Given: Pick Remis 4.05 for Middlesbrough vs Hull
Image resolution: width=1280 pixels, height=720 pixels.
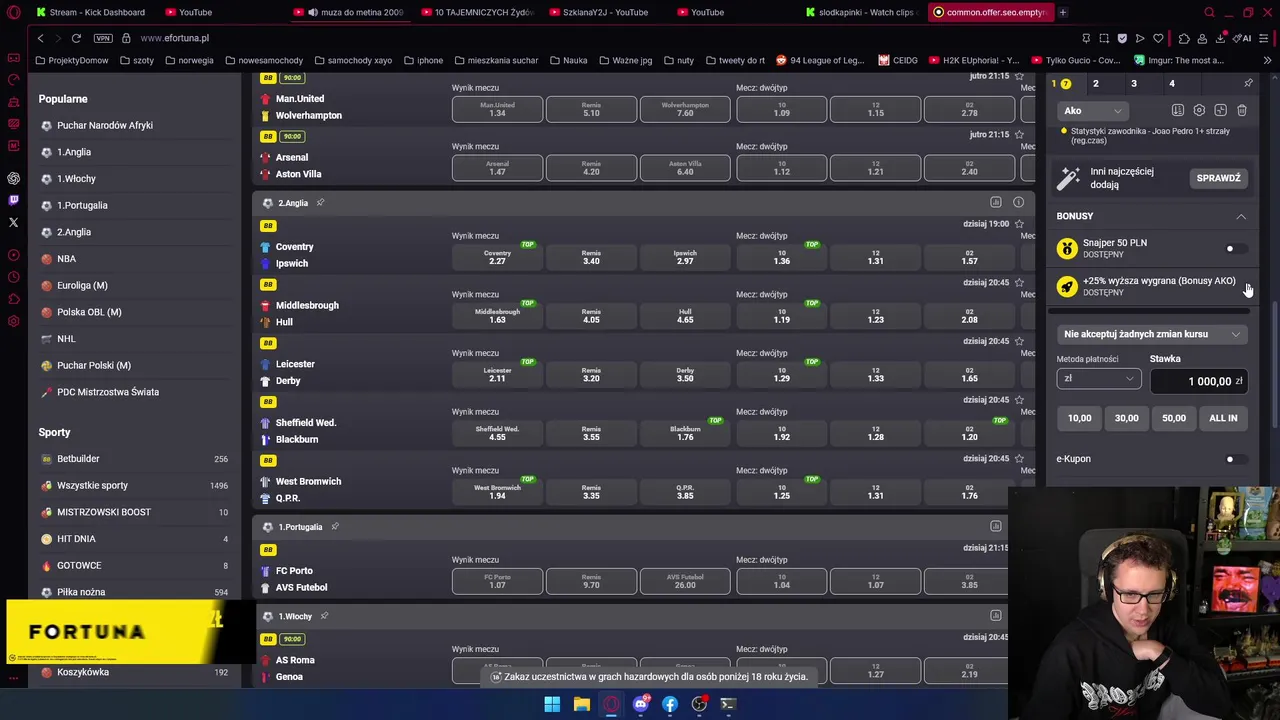Looking at the screenshot, I should (x=591, y=316).
